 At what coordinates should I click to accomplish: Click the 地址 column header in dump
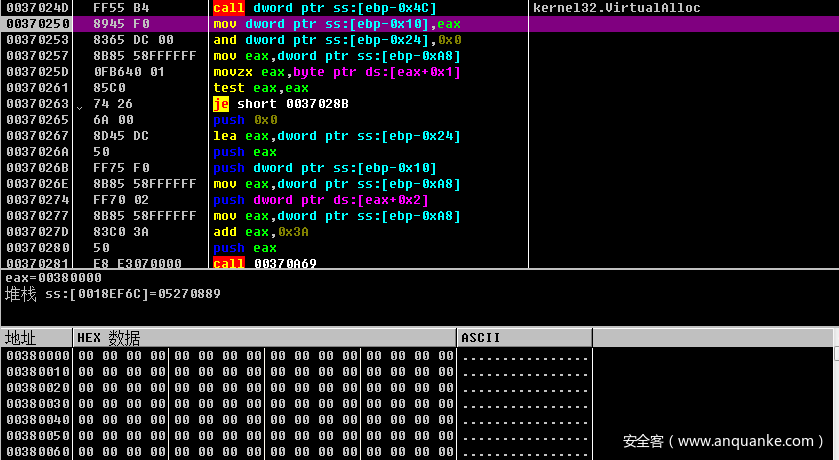coord(36,338)
